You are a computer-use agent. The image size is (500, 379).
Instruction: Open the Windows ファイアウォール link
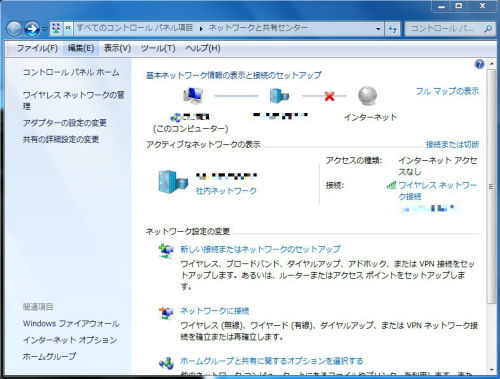pos(71,323)
